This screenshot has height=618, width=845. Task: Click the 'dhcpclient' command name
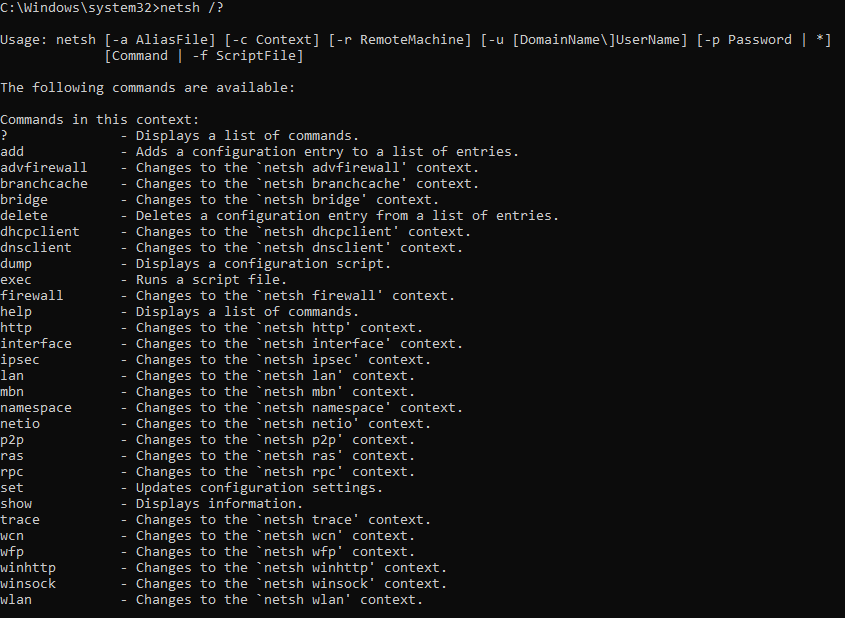click(40, 232)
